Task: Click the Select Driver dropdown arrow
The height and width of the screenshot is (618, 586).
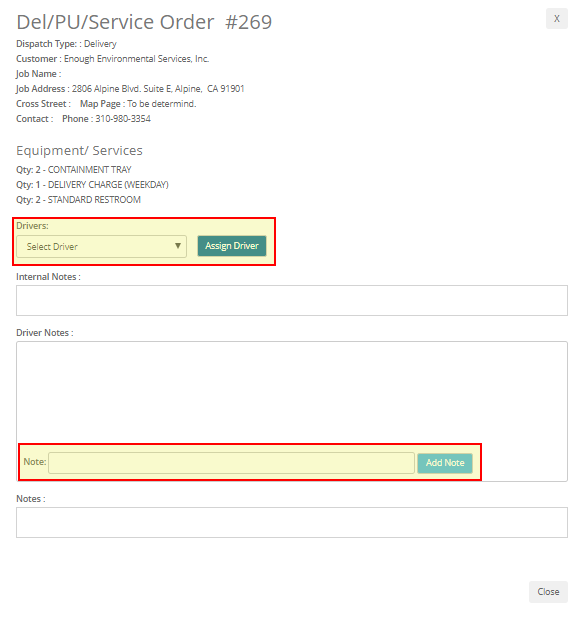Action: pos(178,246)
